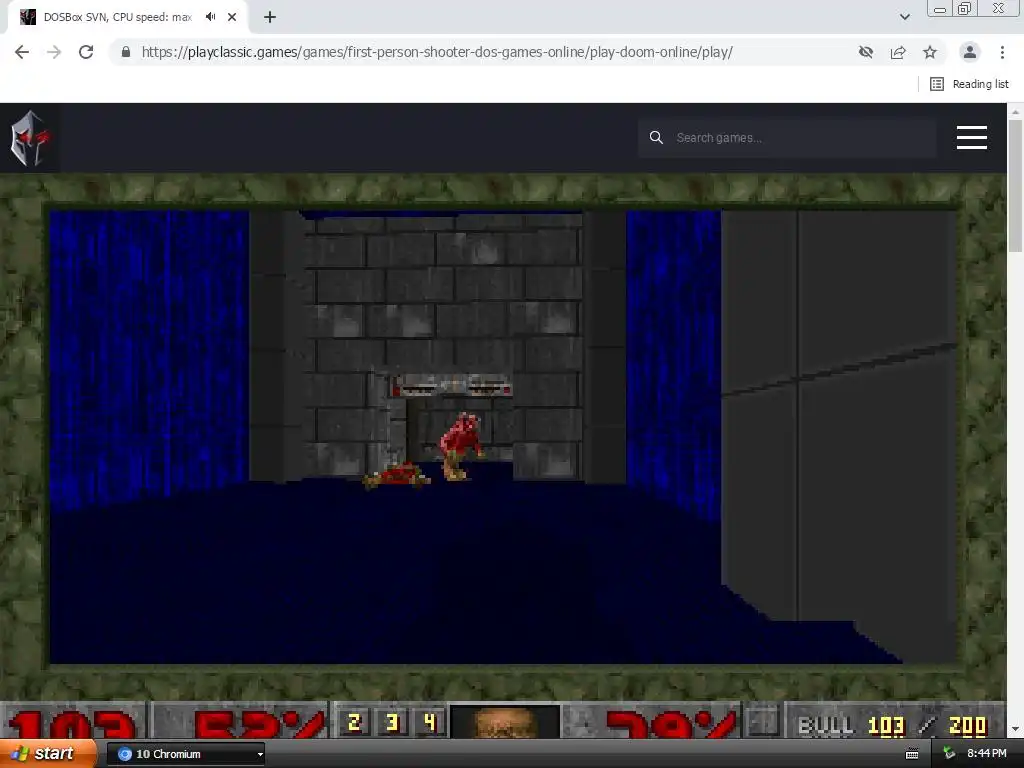Viewport: 1024px width, 768px height.
Task: Click the keyboard icon in system tray
Action: coord(912,754)
